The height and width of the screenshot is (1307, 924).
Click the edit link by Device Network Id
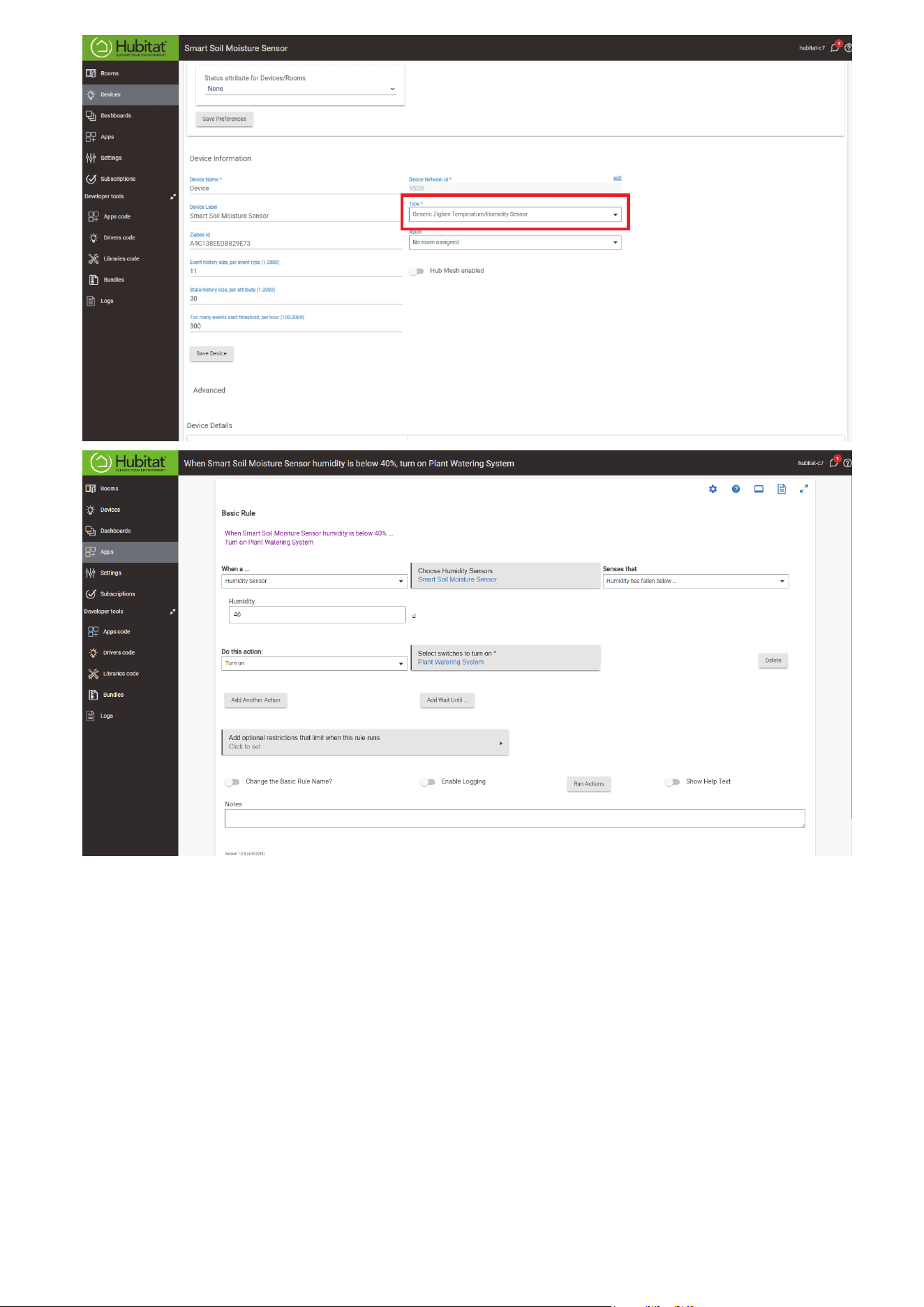[x=617, y=179]
